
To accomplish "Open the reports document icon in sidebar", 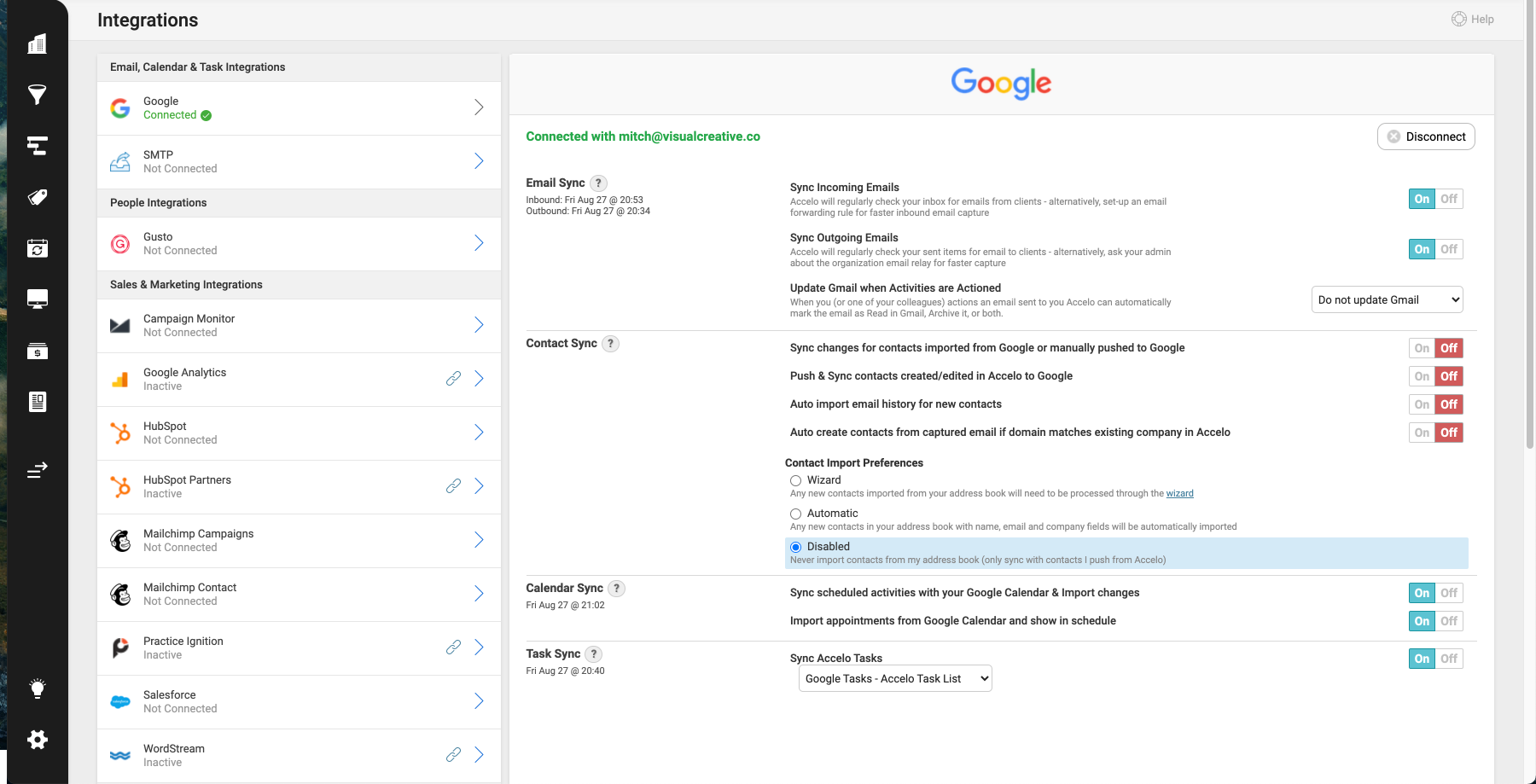I will click(37, 402).
